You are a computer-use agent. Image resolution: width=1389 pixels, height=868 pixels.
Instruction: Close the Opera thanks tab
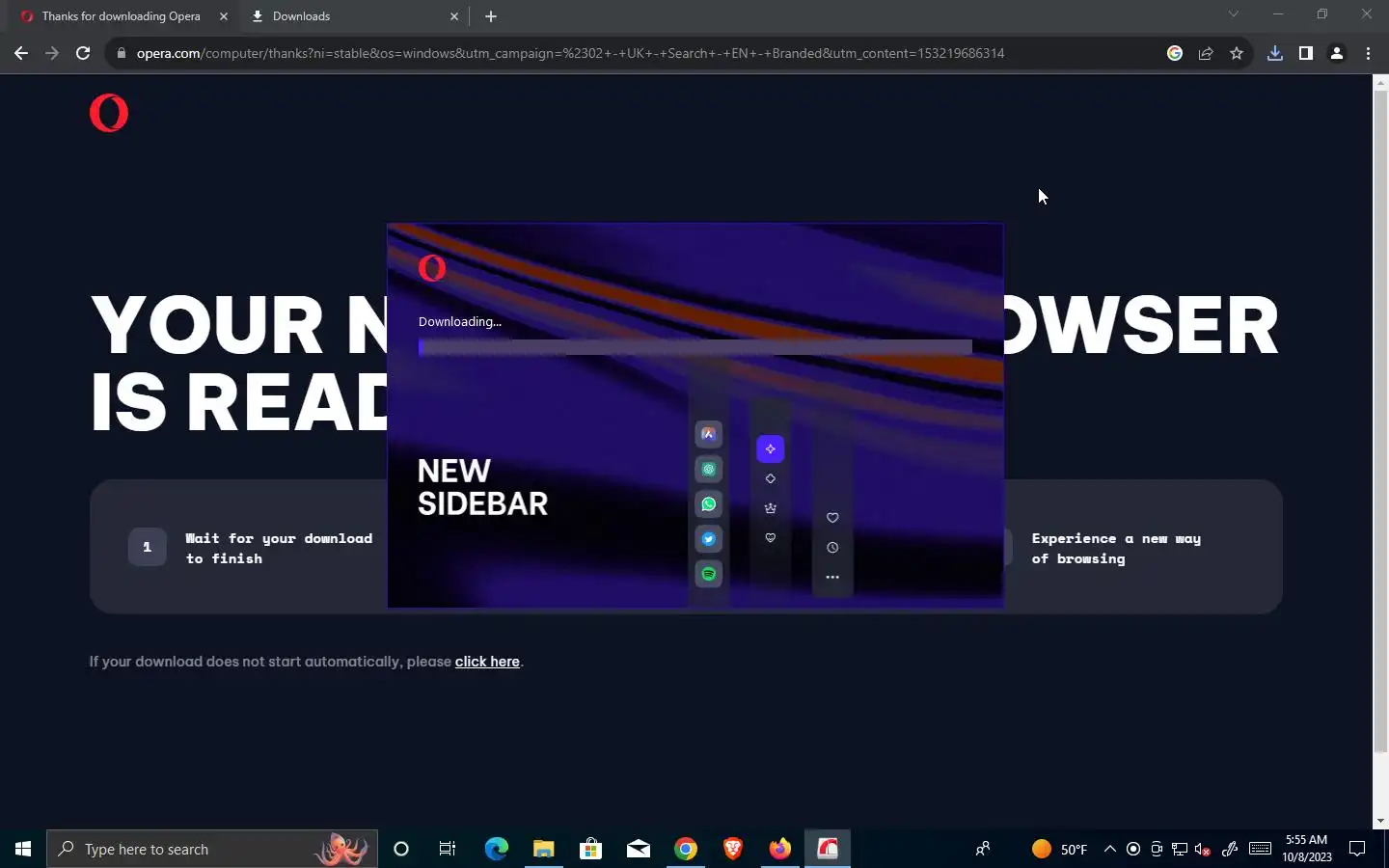click(x=224, y=16)
